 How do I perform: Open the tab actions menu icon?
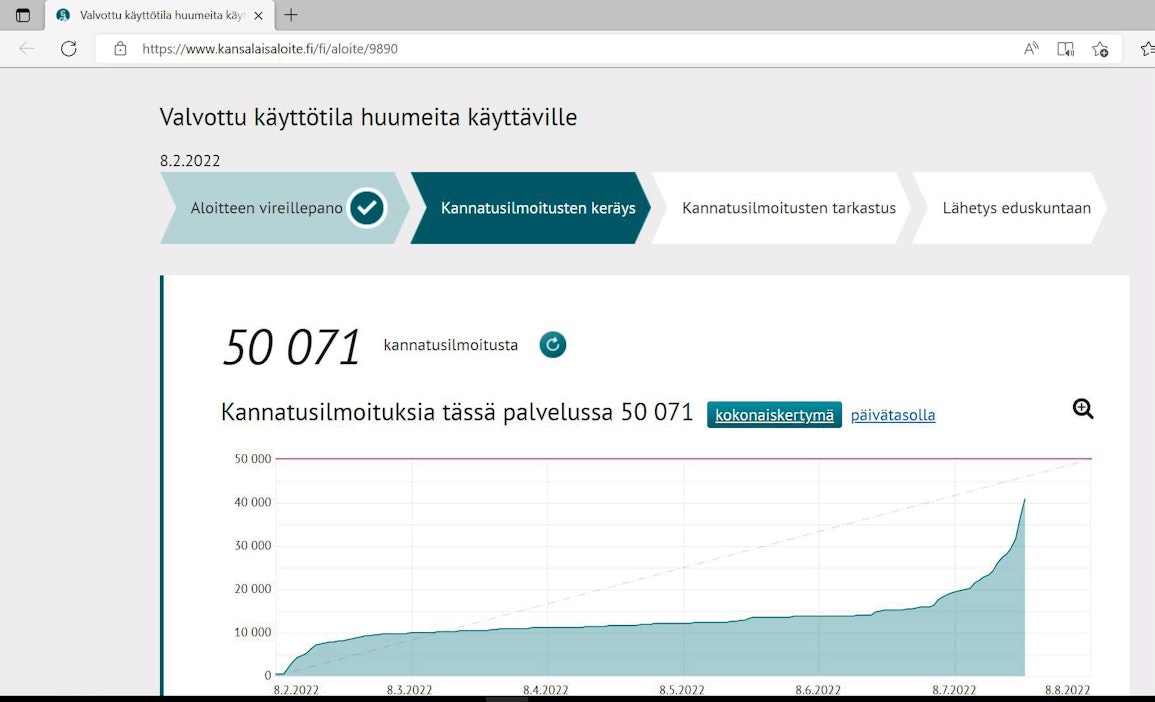[x=22, y=15]
